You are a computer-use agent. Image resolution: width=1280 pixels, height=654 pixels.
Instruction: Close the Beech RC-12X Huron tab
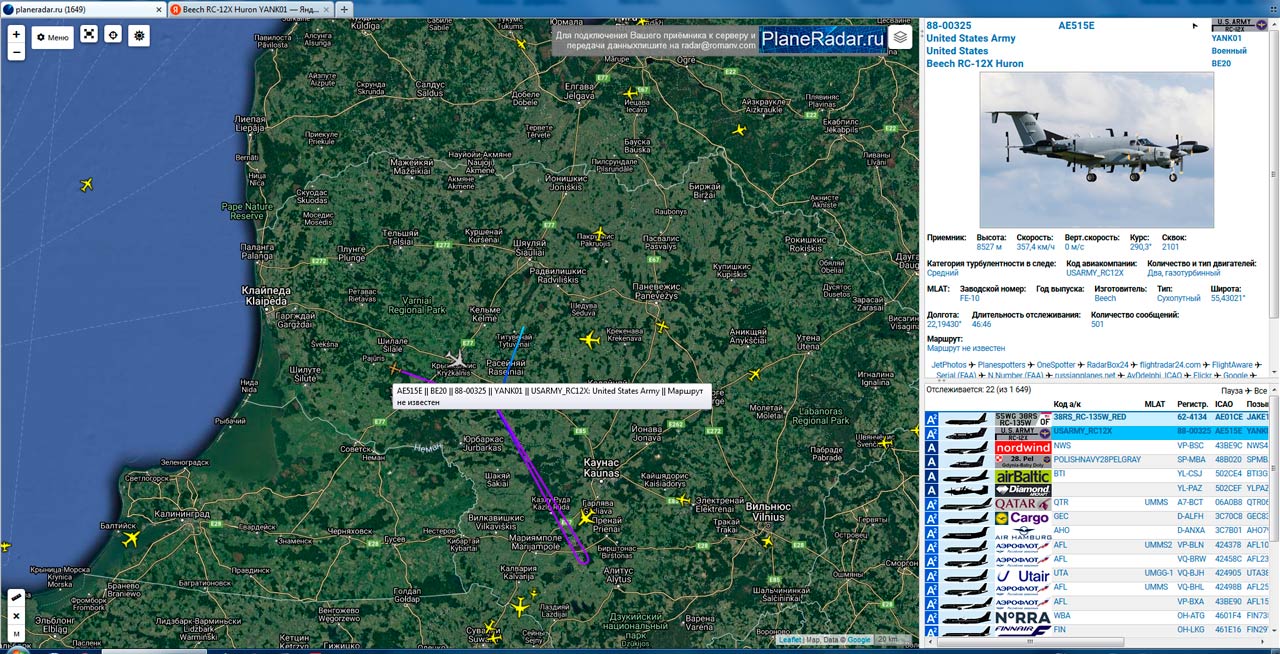tap(326, 9)
